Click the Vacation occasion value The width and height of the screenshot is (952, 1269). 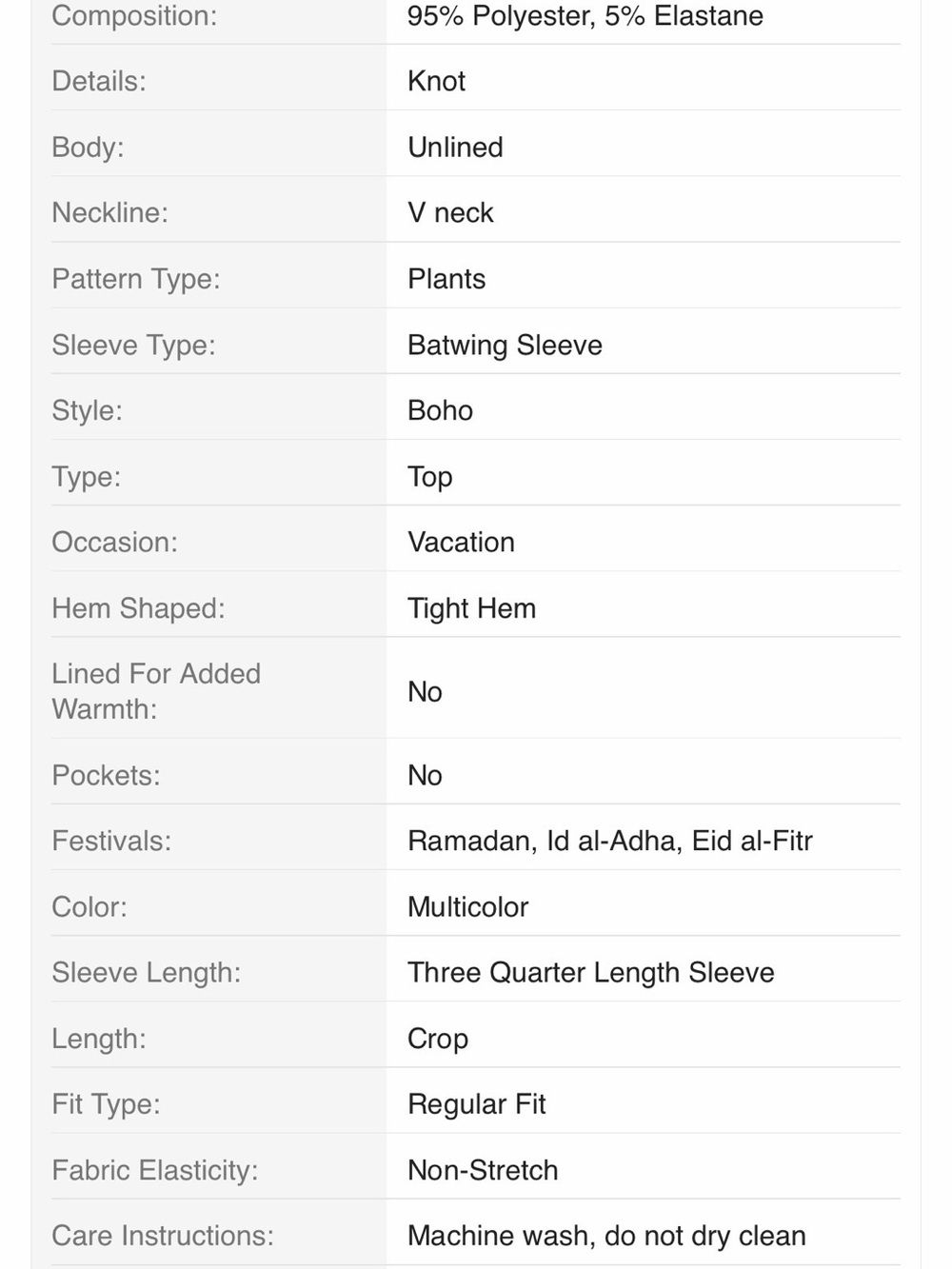(x=461, y=542)
